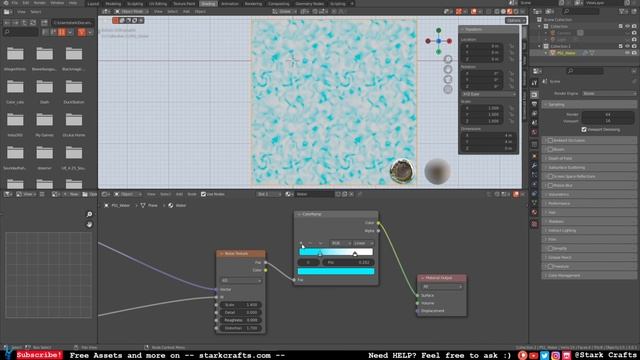Open the ColorRamp RGB color mode dropdown
The height and width of the screenshot is (360, 640).
(x=340, y=243)
